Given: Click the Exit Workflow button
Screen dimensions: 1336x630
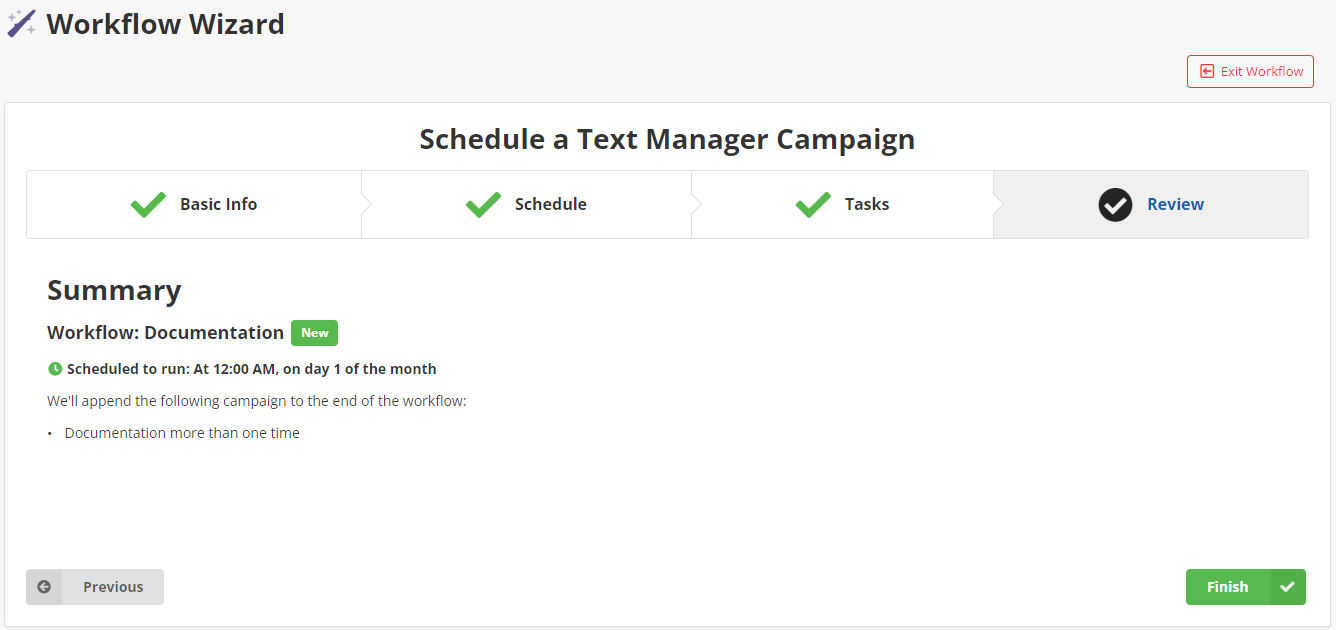Looking at the screenshot, I should 1250,72.
